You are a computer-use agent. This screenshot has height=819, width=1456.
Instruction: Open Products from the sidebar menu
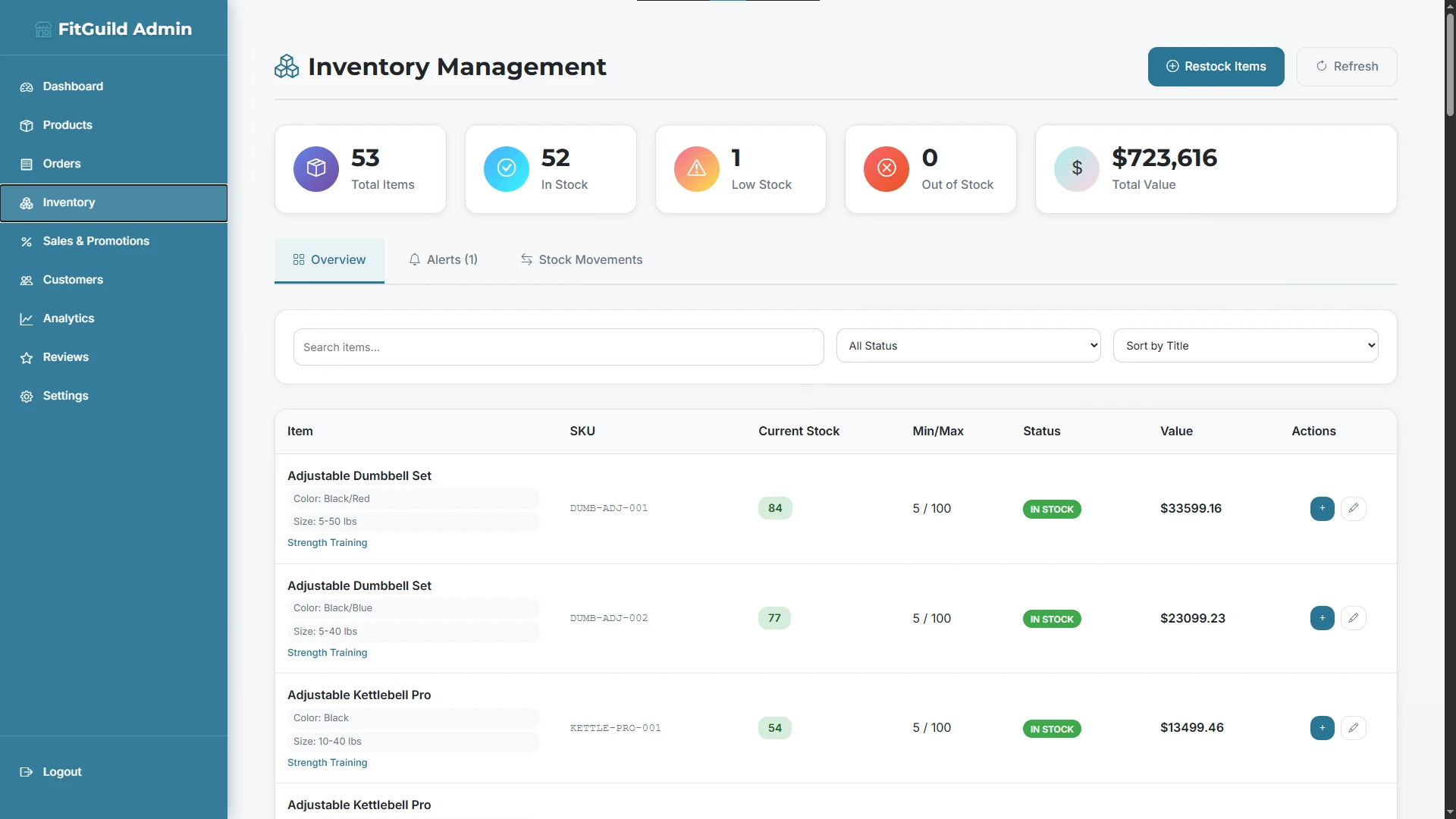click(114, 126)
